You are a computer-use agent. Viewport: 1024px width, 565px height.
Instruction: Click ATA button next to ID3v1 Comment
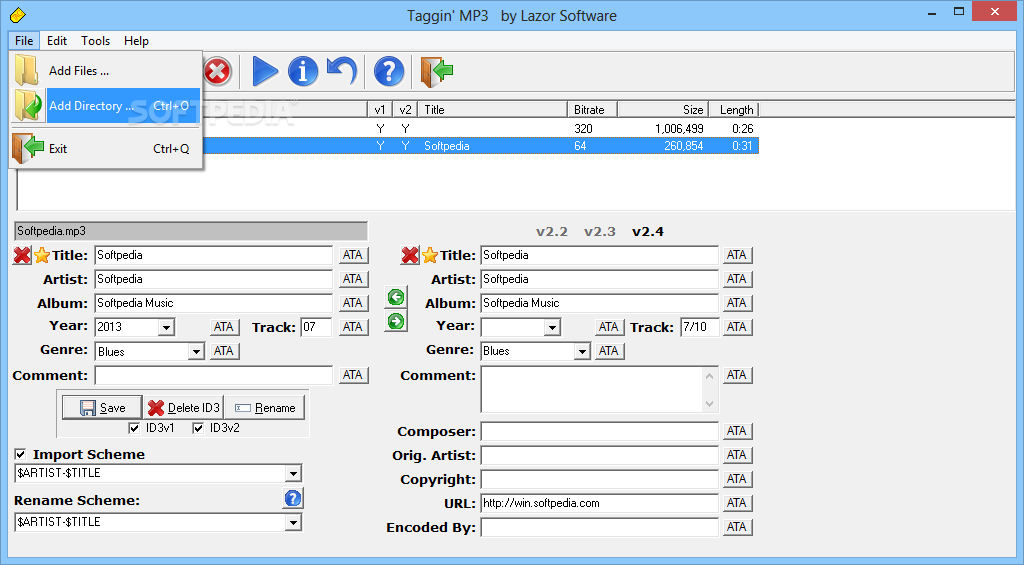(353, 375)
